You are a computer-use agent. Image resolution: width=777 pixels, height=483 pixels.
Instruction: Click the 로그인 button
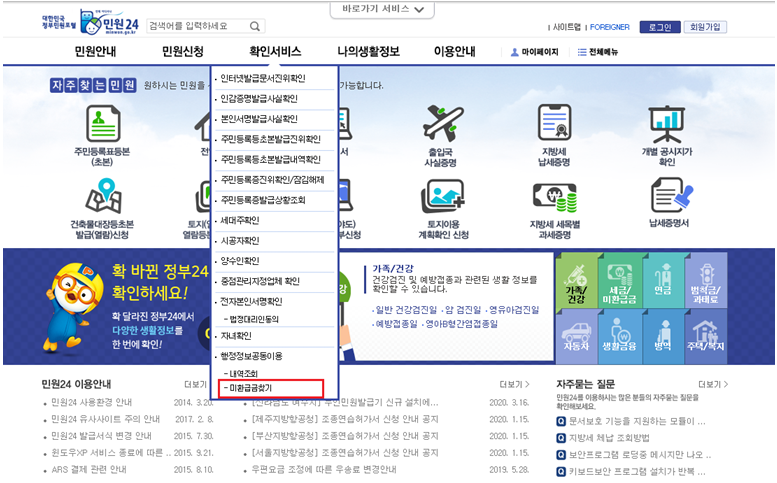coord(660,27)
